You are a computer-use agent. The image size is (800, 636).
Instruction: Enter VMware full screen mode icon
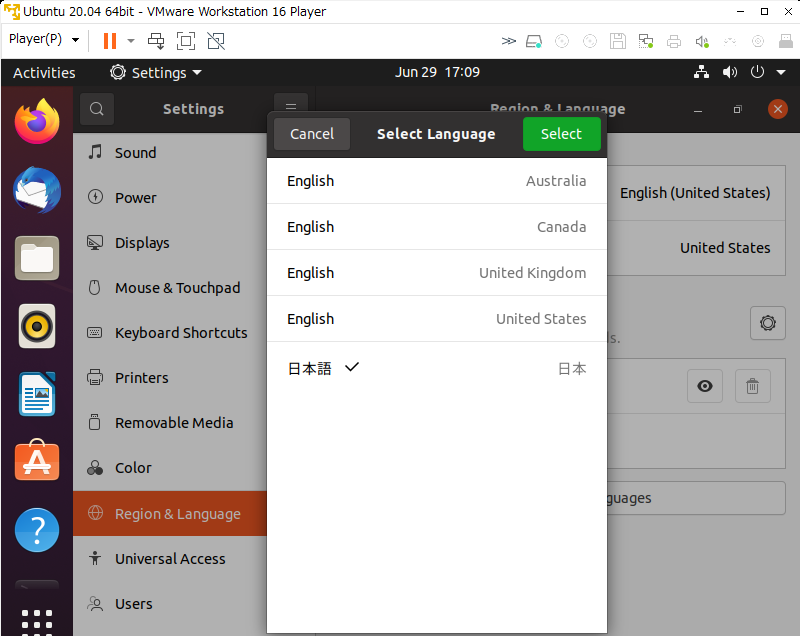pyautogui.click(x=186, y=41)
